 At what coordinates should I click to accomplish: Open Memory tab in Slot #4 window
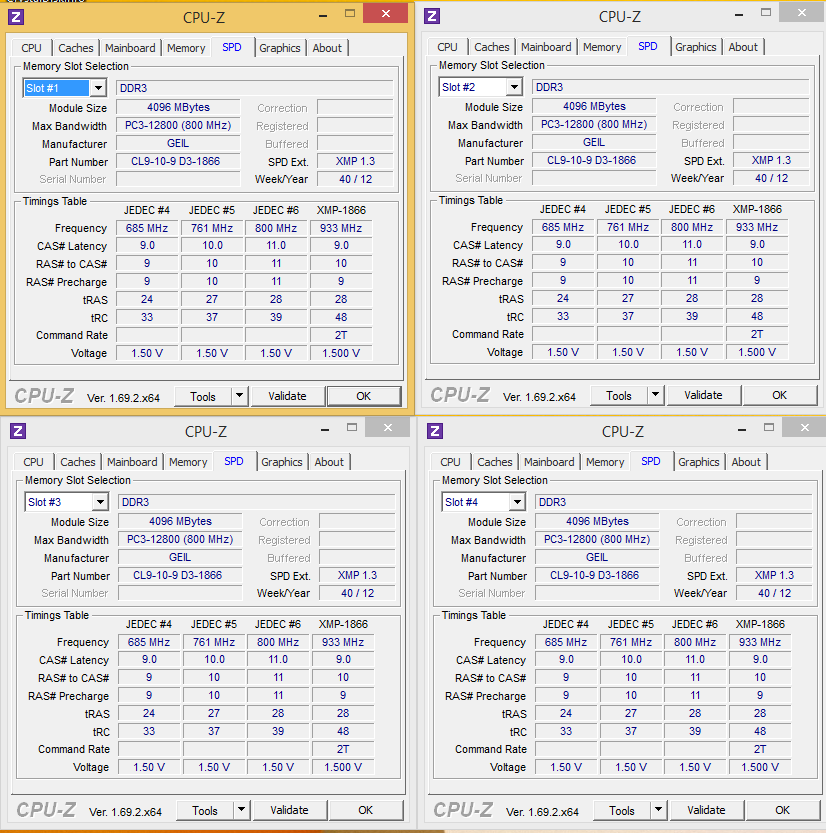point(605,462)
